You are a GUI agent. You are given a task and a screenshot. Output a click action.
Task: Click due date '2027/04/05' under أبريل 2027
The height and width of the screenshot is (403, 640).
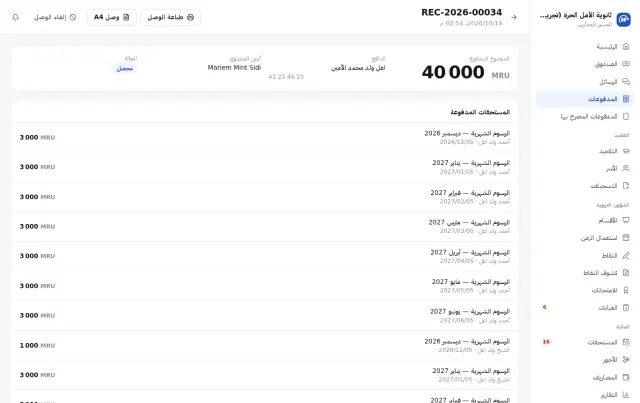(456, 261)
